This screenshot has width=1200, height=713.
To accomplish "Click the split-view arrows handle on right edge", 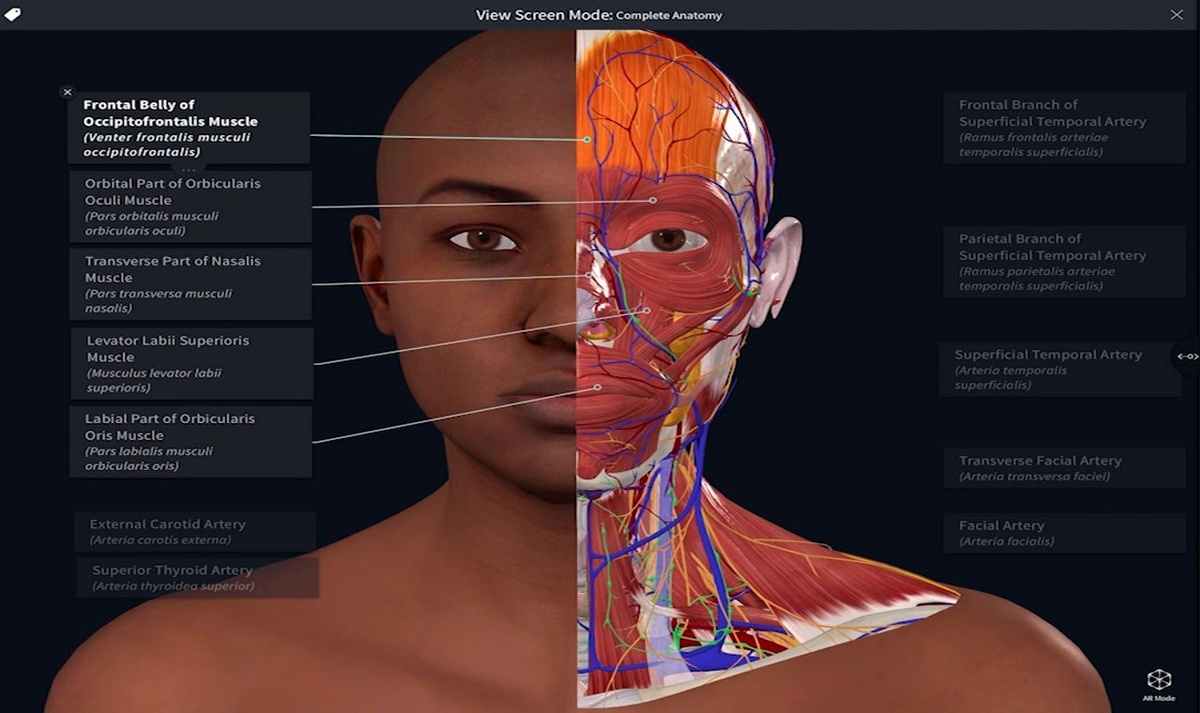I will pyautogui.click(x=1187, y=356).
